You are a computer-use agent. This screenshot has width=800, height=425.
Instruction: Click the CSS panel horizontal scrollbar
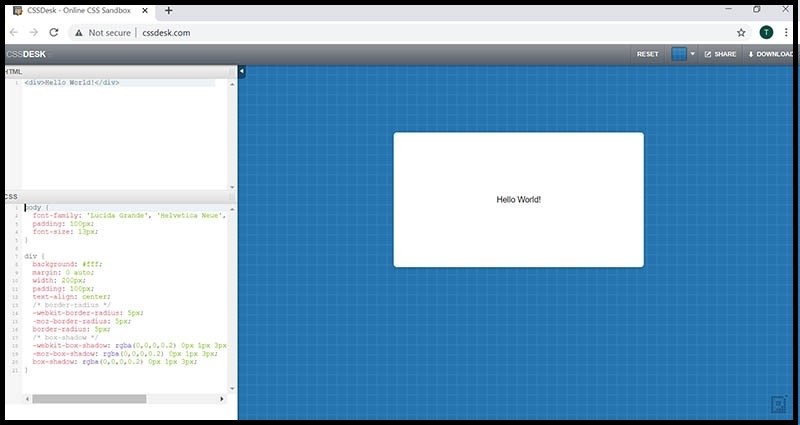(x=90, y=399)
